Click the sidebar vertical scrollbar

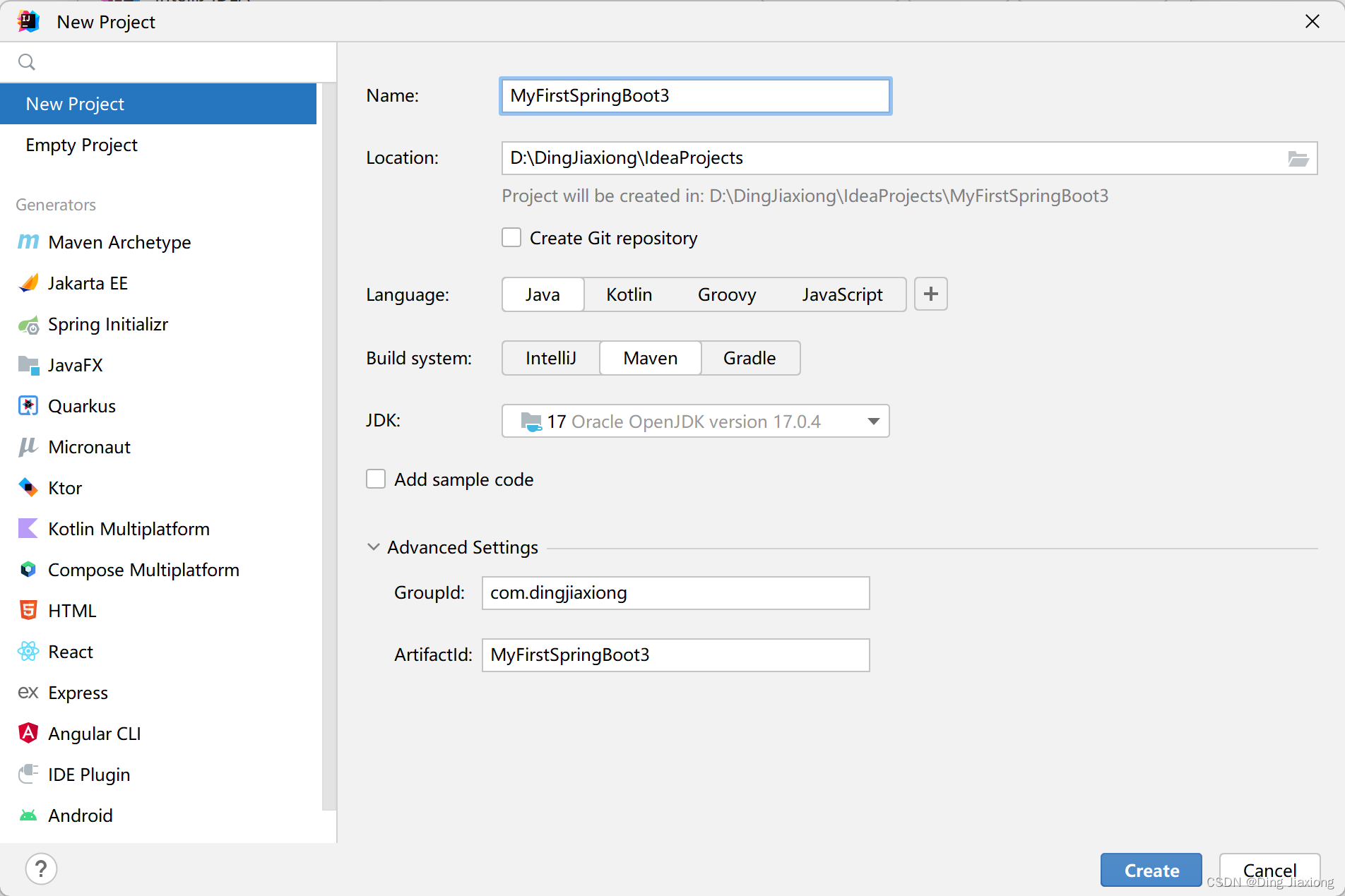coord(328,446)
